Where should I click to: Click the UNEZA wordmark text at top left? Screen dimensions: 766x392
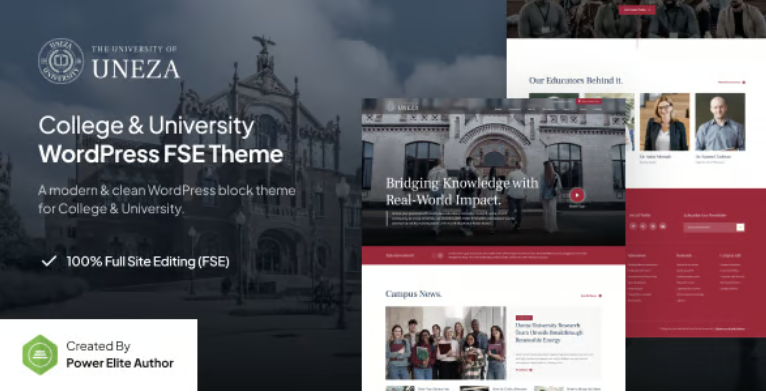point(136,69)
